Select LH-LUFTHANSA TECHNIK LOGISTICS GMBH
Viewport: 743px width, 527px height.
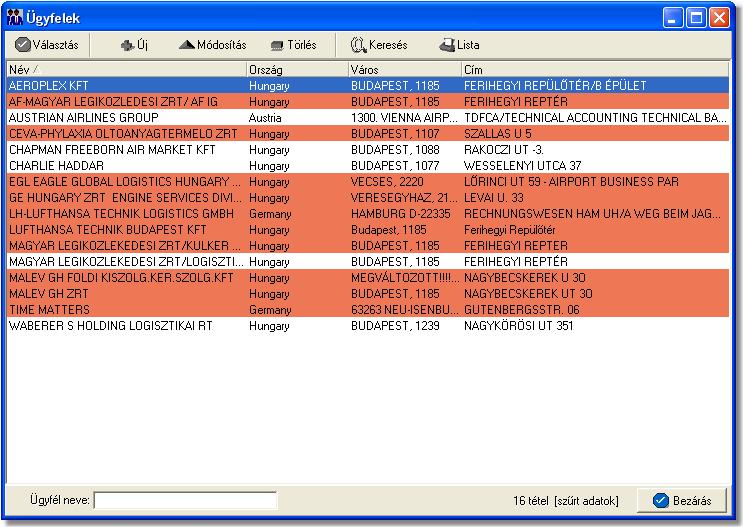pos(368,214)
